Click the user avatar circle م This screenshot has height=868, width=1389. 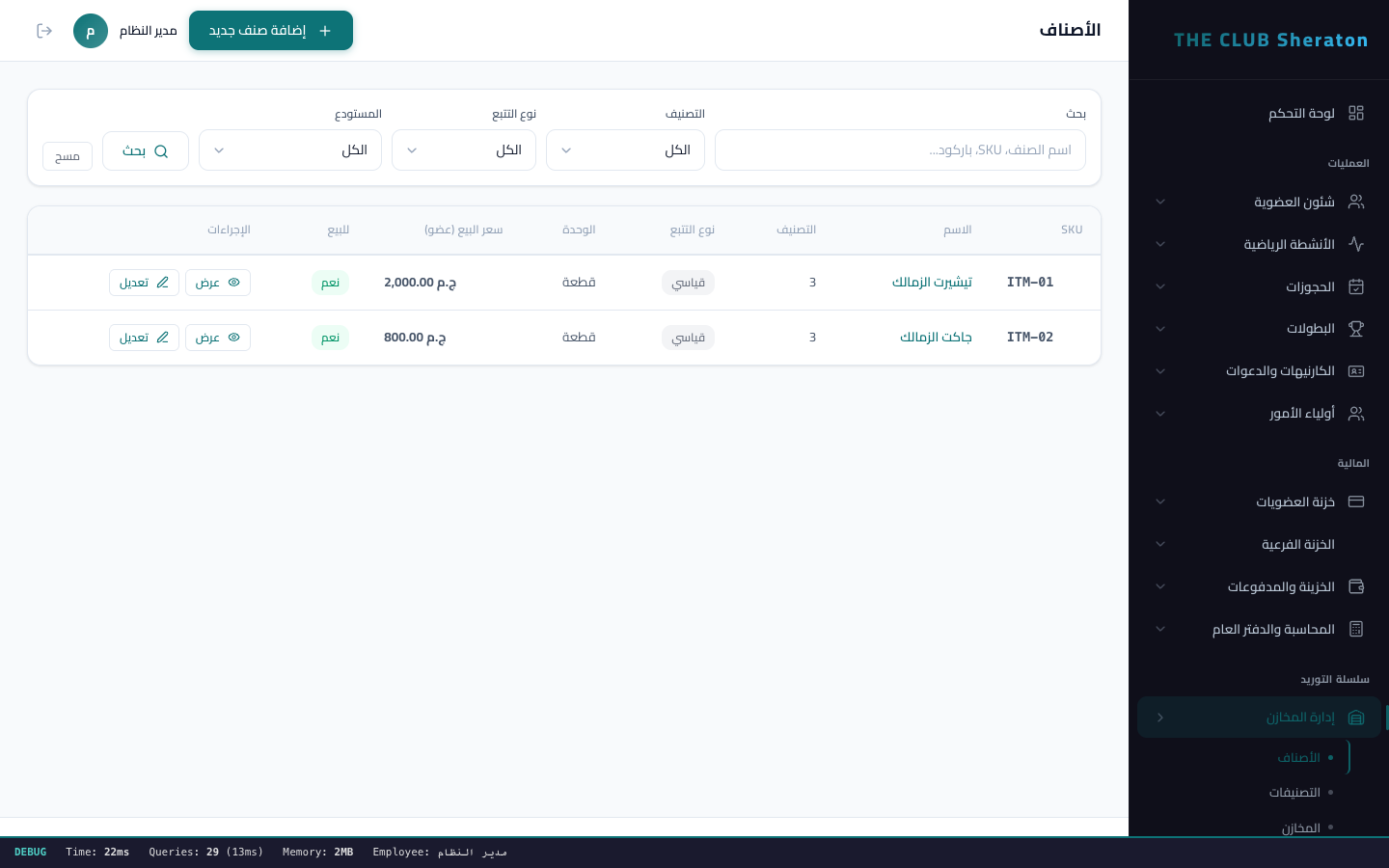91,31
